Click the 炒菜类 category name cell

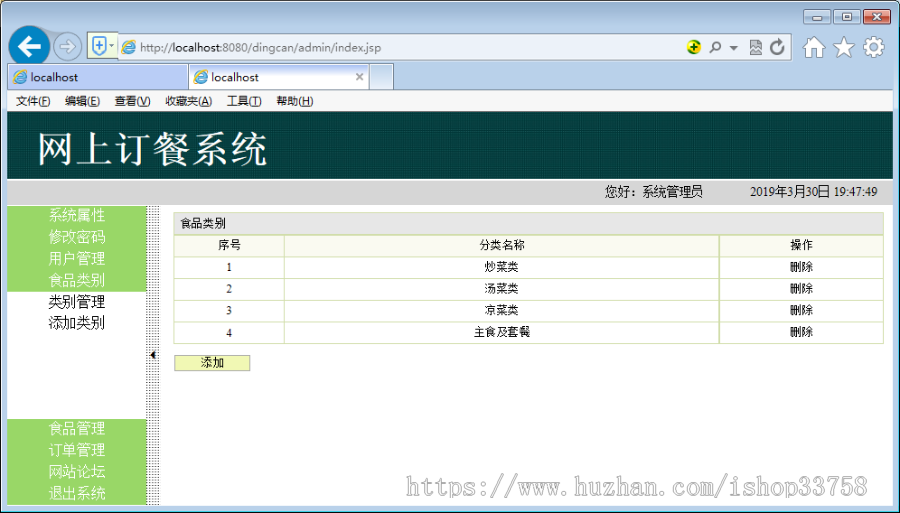point(502,267)
